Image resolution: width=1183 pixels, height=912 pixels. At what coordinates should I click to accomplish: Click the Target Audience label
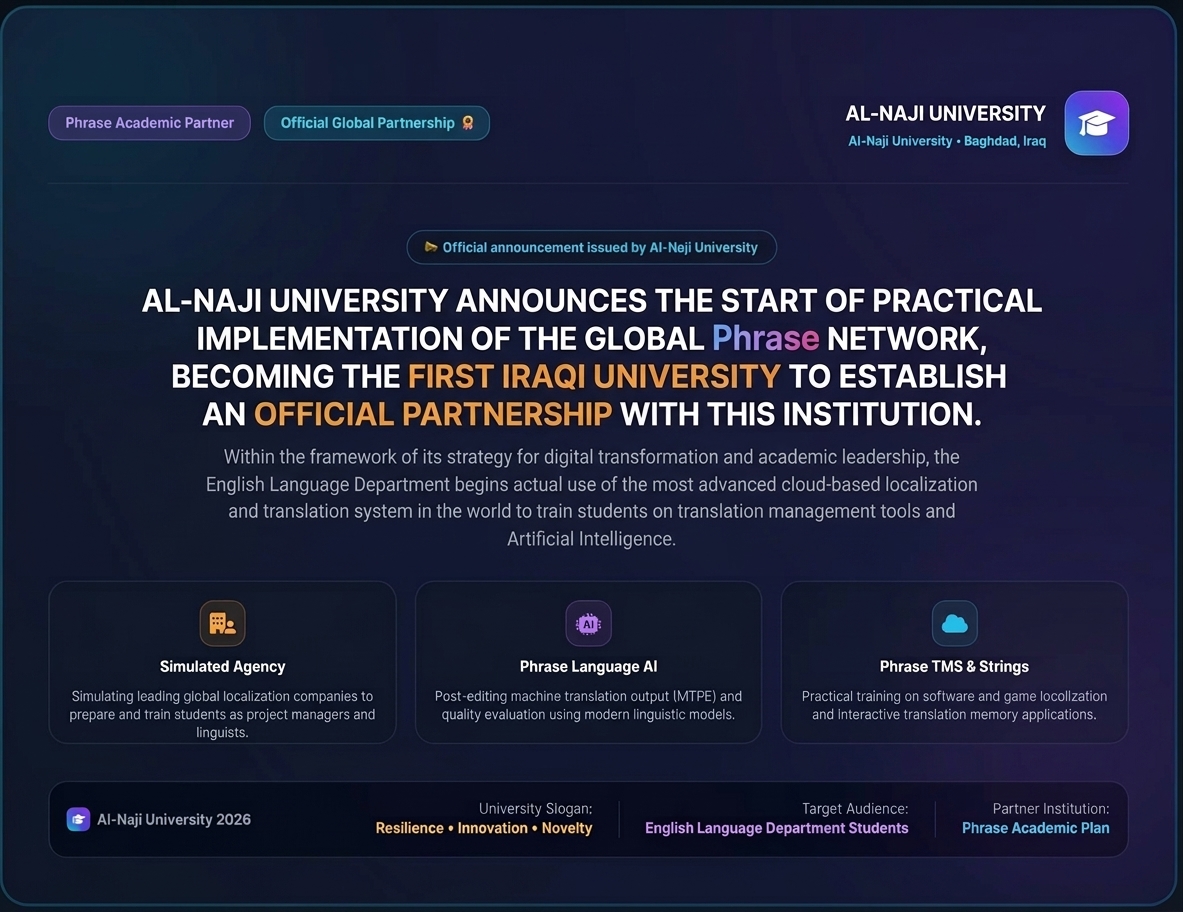(855, 809)
